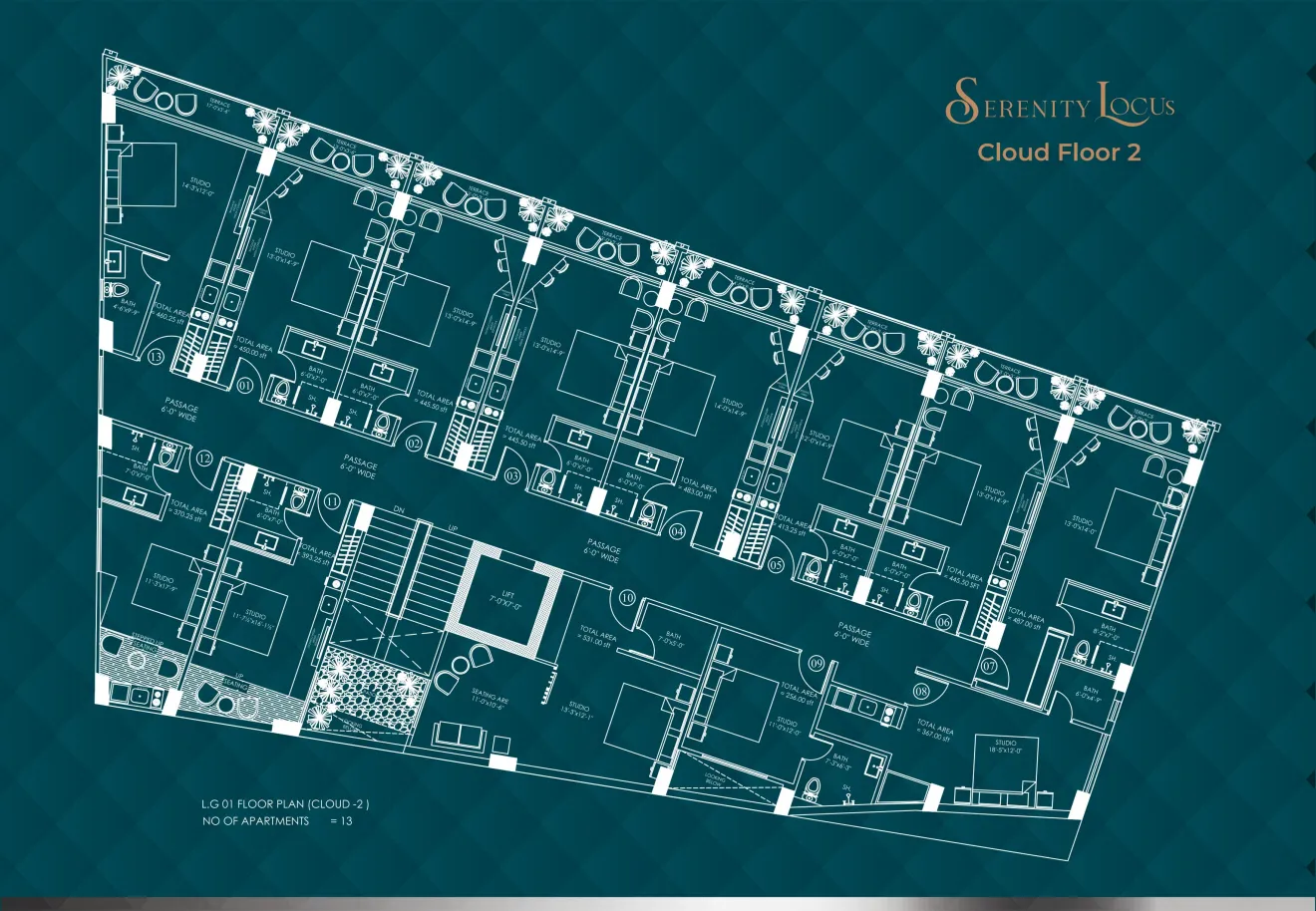Click the 483.00 sft total area text
The height and width of the screenshot is (911, 1316).
tap(696, 489)
